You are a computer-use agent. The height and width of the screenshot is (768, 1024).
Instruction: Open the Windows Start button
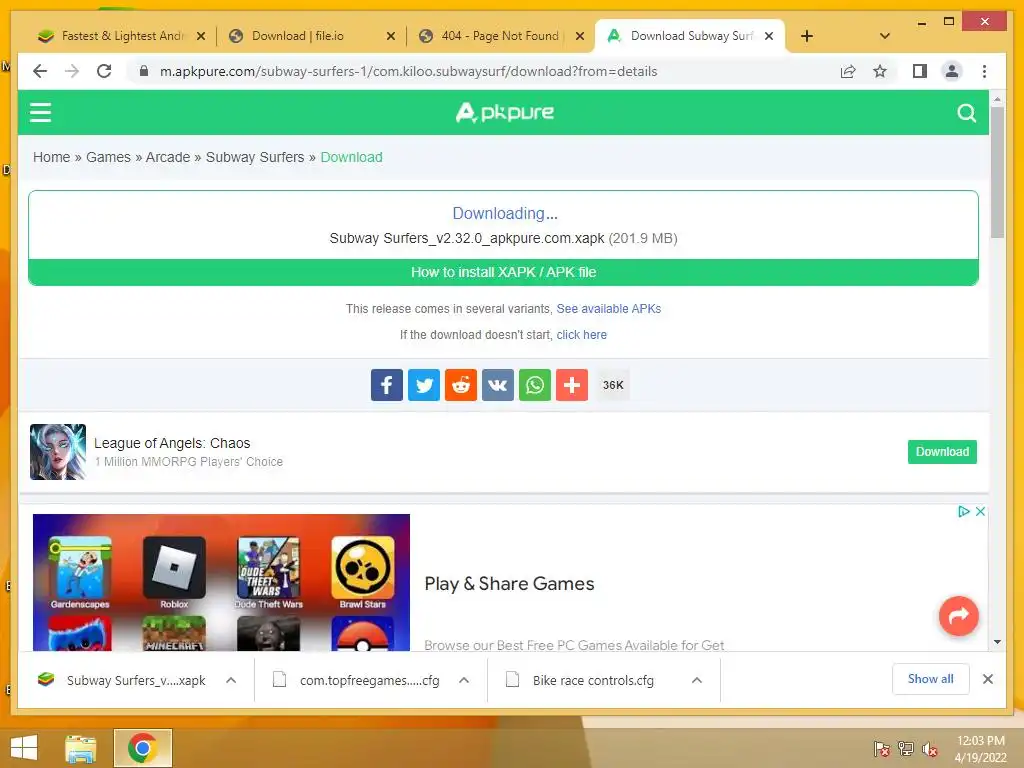[24, 748]
